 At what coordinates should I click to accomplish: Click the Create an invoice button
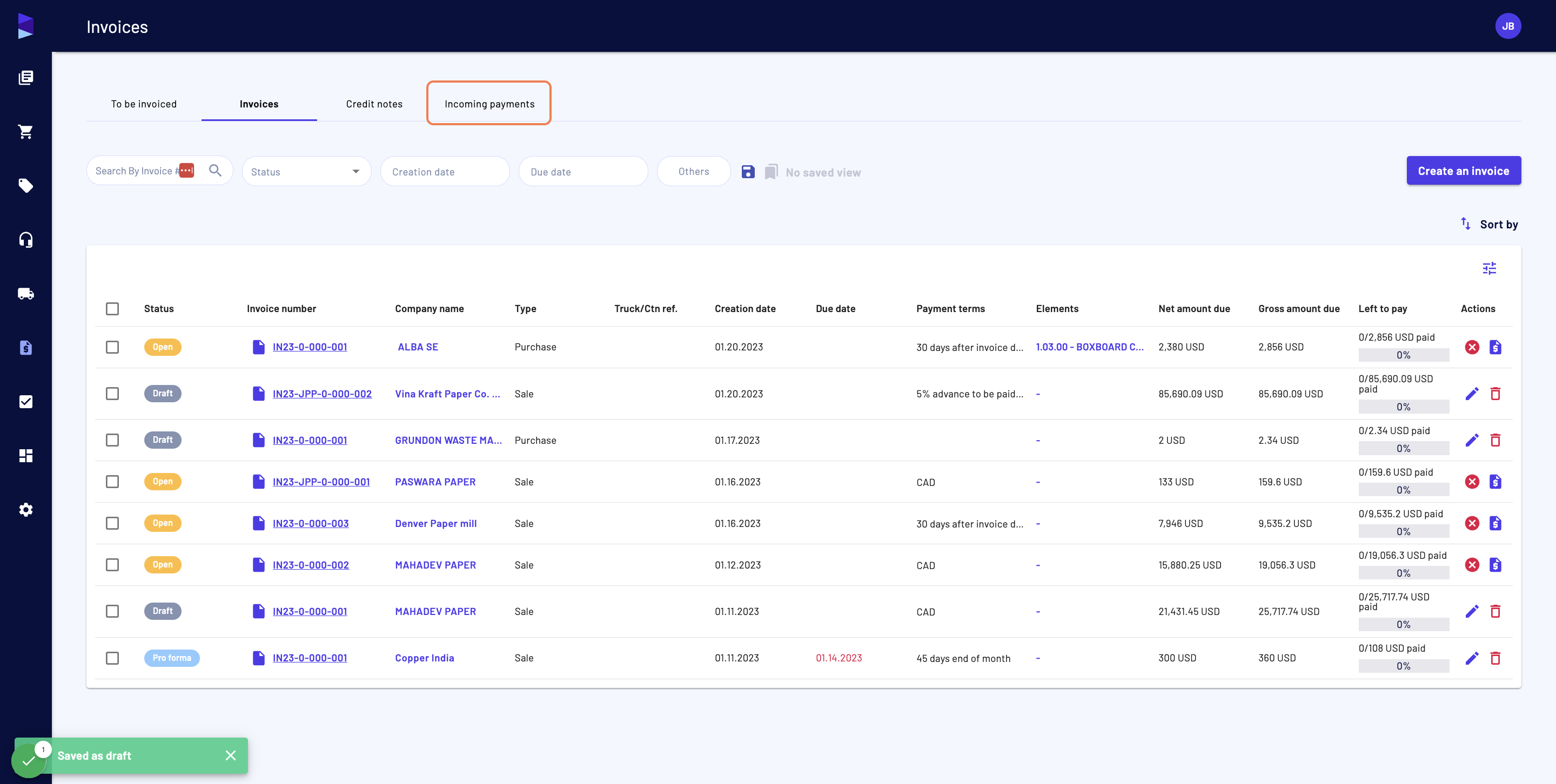pyautogui.click(x=1463, y=171)
